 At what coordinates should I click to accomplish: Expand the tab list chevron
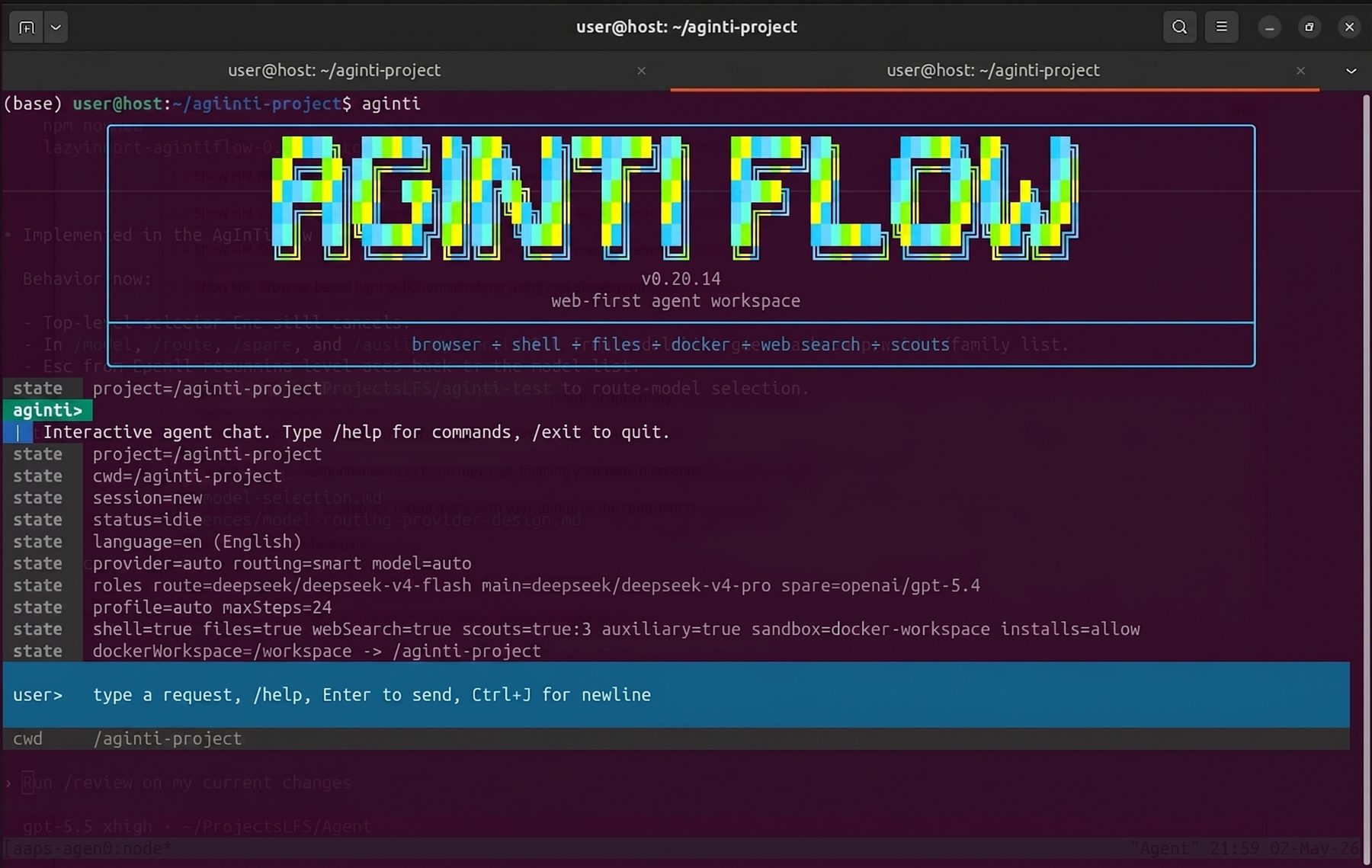1351,70
